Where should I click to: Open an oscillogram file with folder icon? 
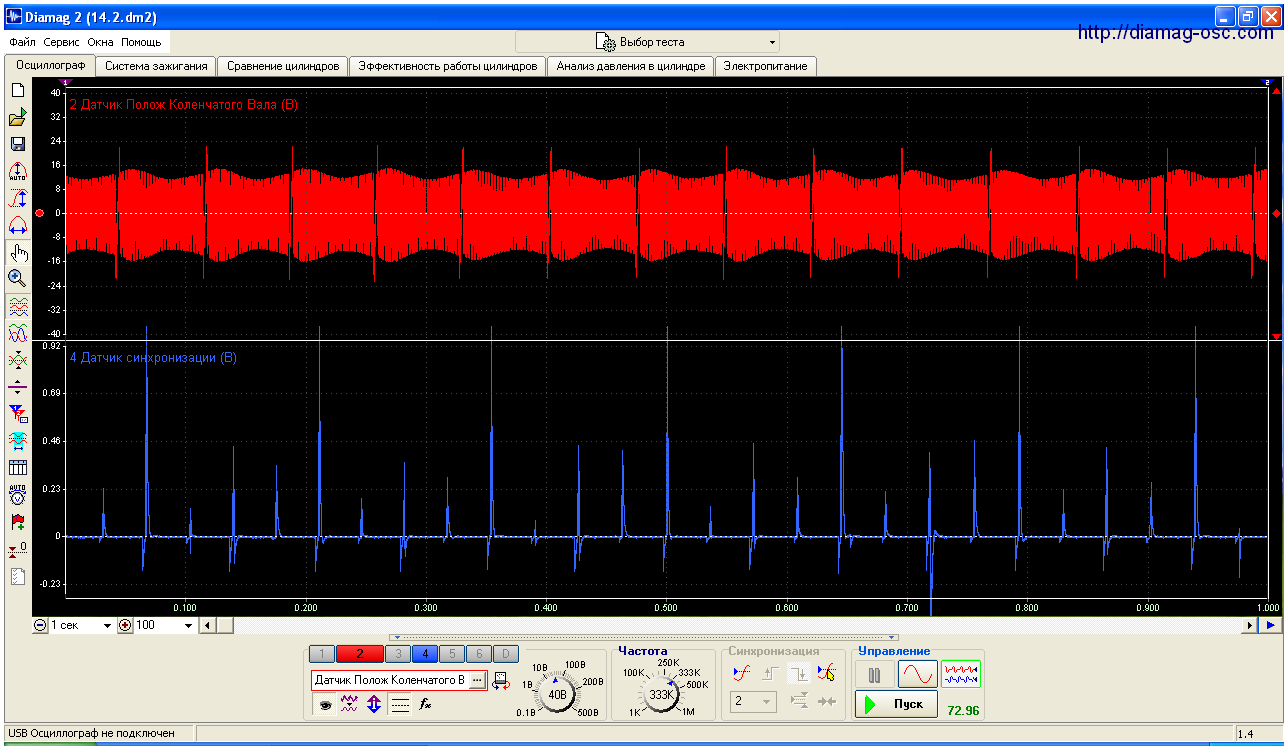tap(17, 118)
